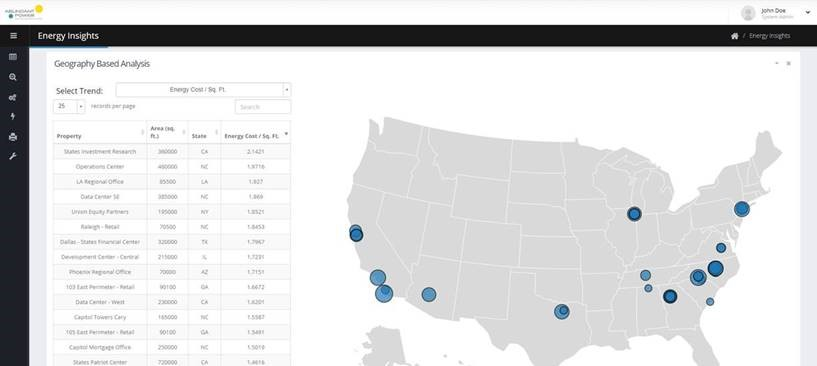Click the San Francisco area map marker
The height and width of the screenshot is (366, 817).
pos(356,234)
